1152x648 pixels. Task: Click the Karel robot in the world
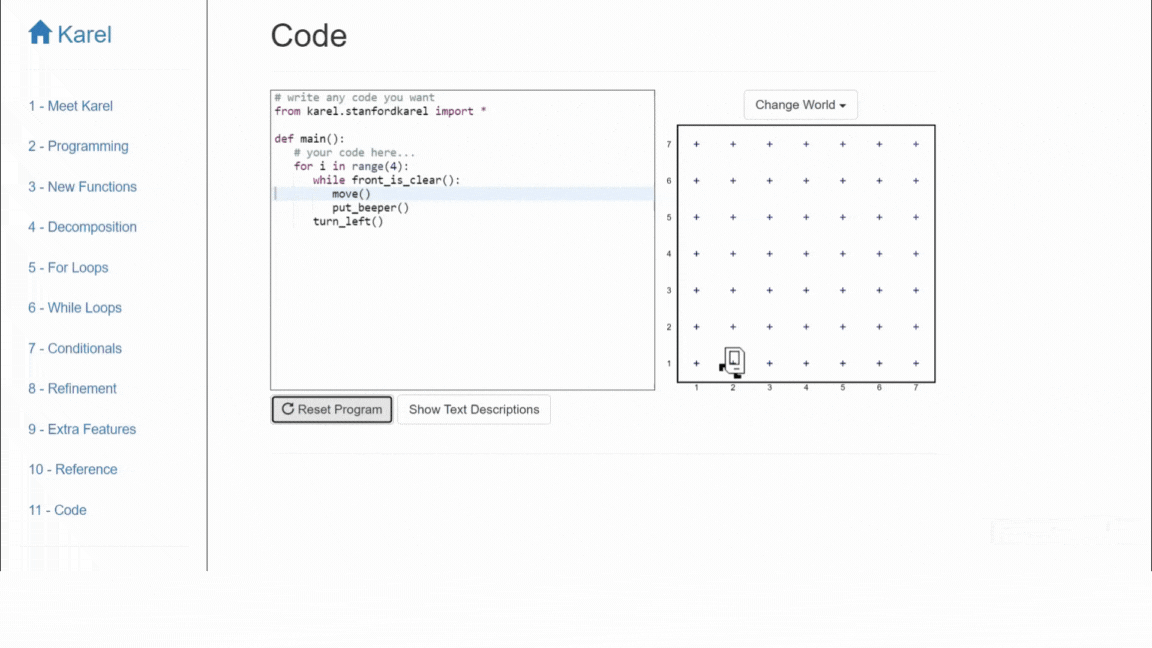733,361
